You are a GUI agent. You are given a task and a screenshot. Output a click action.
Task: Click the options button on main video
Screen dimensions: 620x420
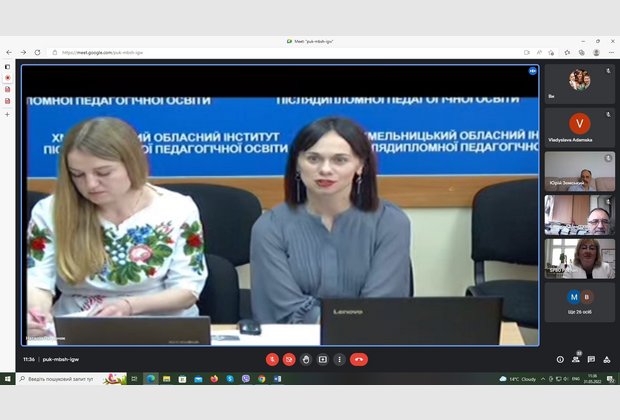point(533,71)
